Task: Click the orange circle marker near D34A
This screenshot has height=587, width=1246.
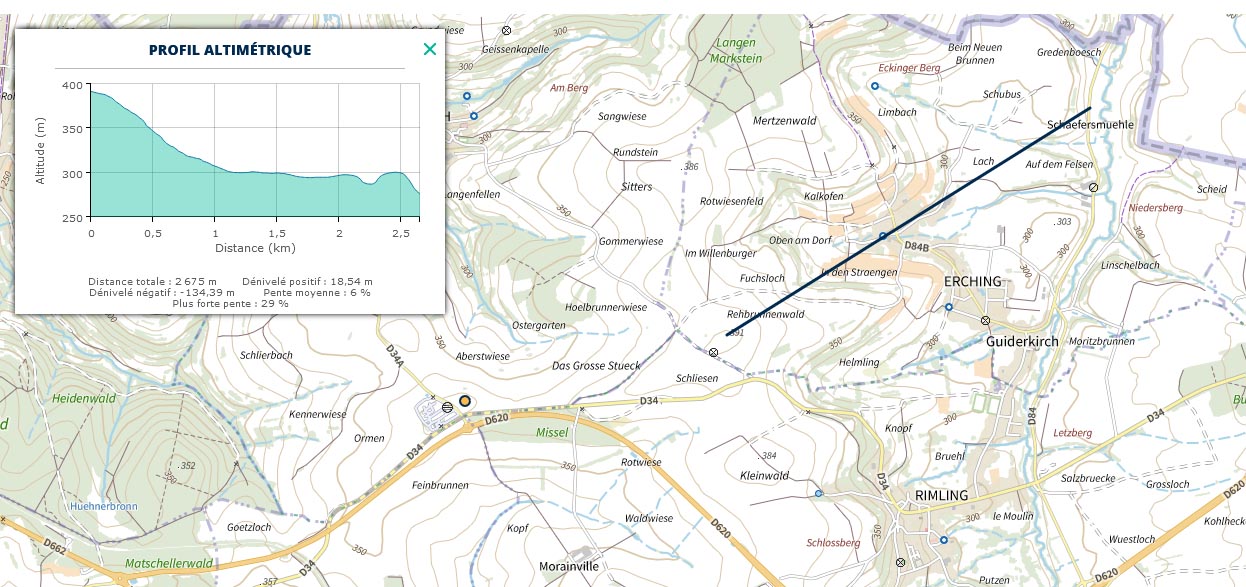Action: point(465,401)
